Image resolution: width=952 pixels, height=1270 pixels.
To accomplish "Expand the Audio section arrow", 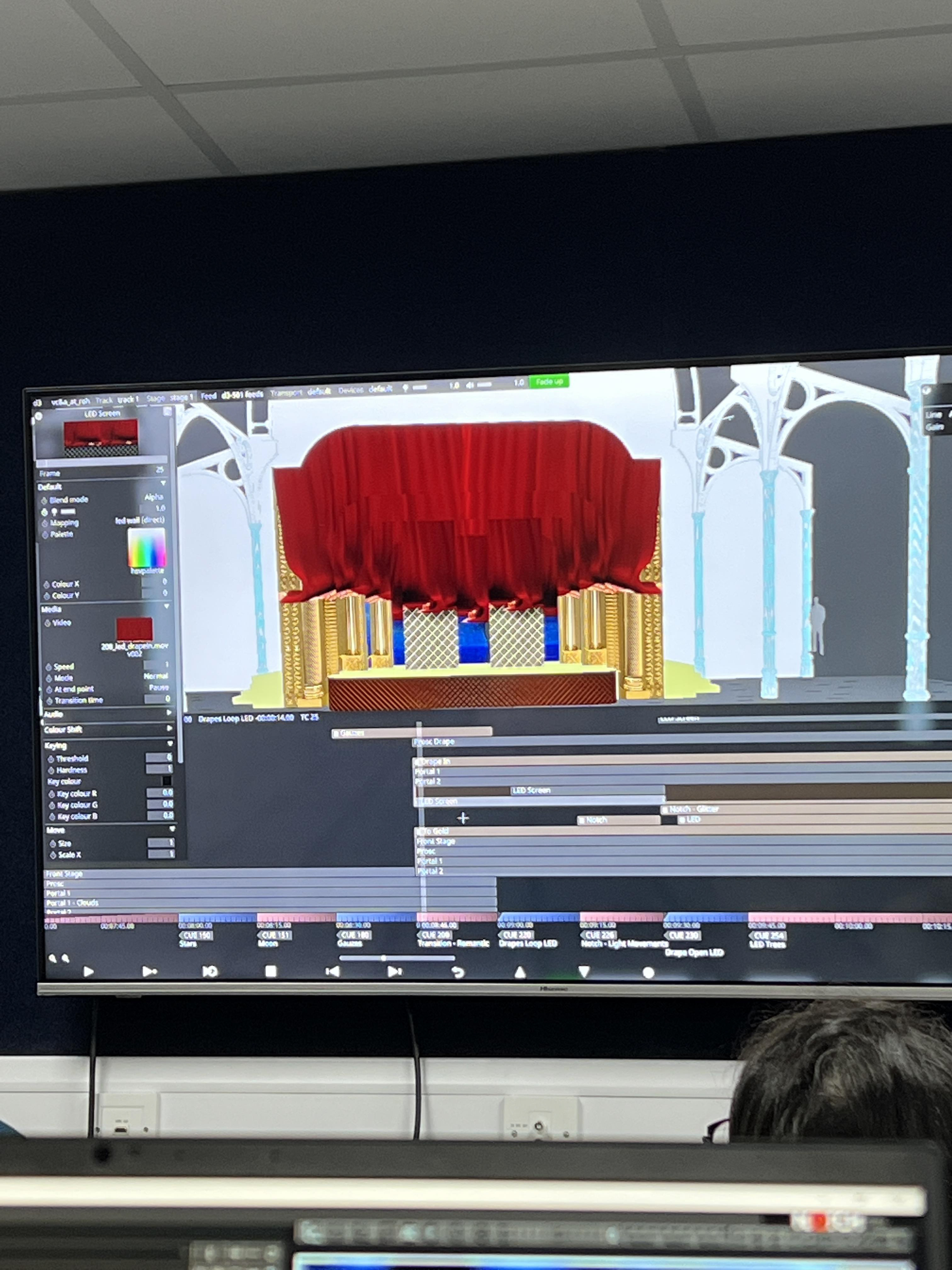I will (x=169, y=712).
